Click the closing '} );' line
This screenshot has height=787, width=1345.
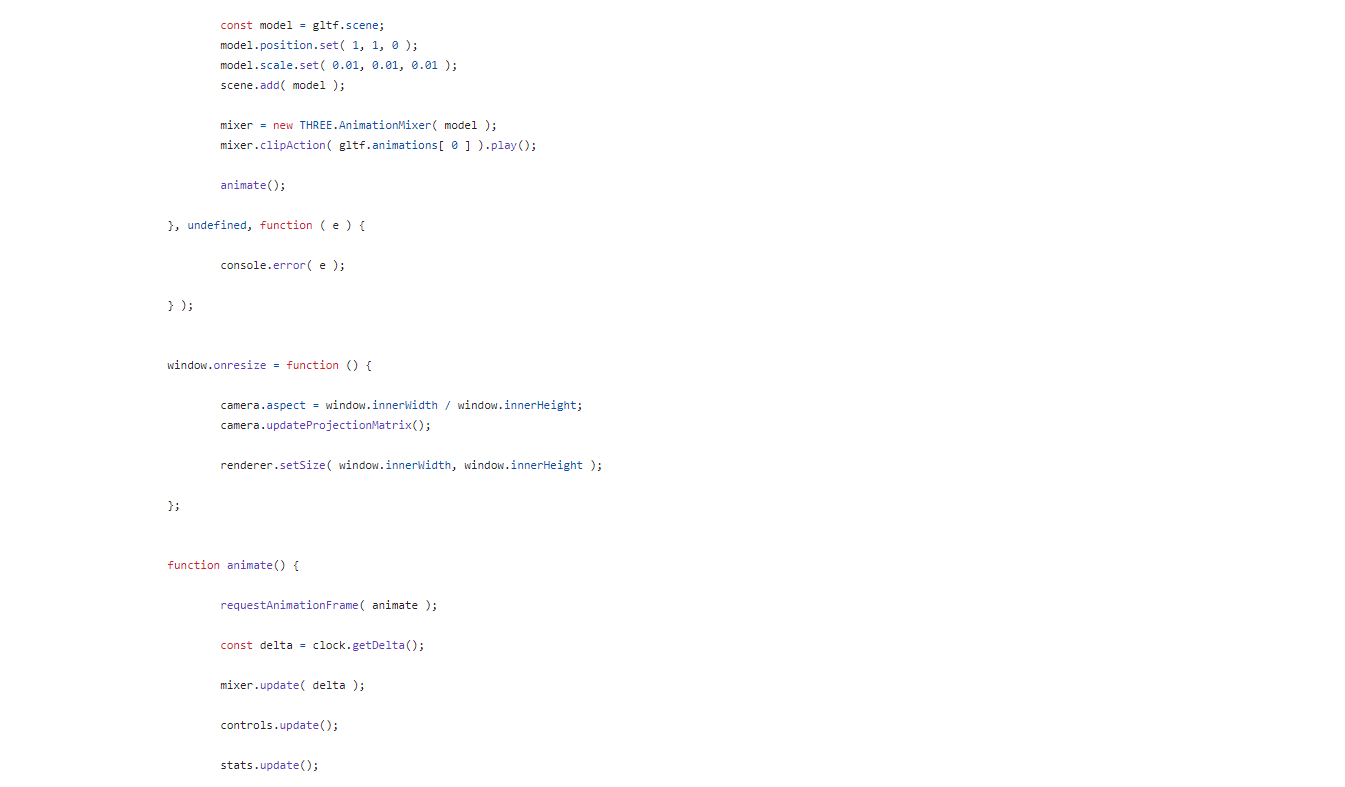click(x=180, y=305)
